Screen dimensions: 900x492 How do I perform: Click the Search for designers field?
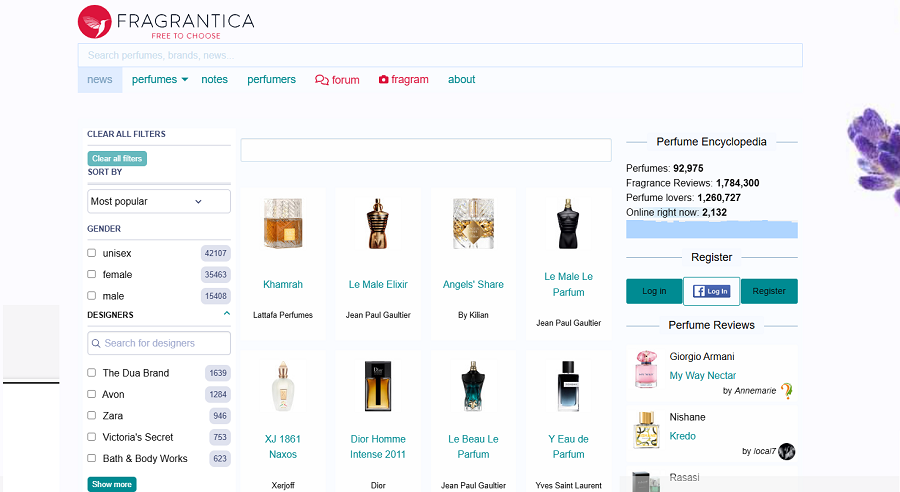(159, 343)
